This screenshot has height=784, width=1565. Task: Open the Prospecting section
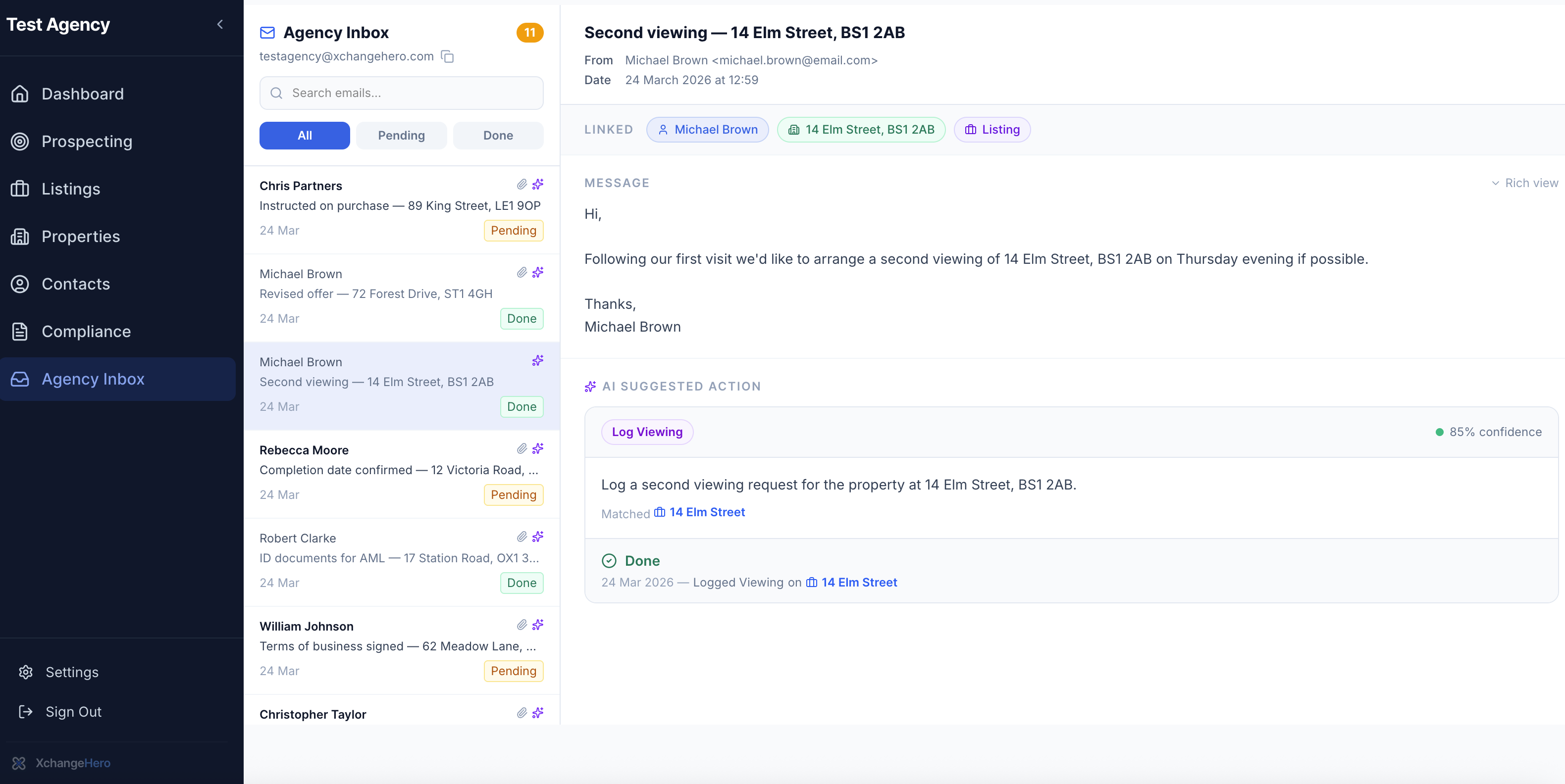click(86, 141)
